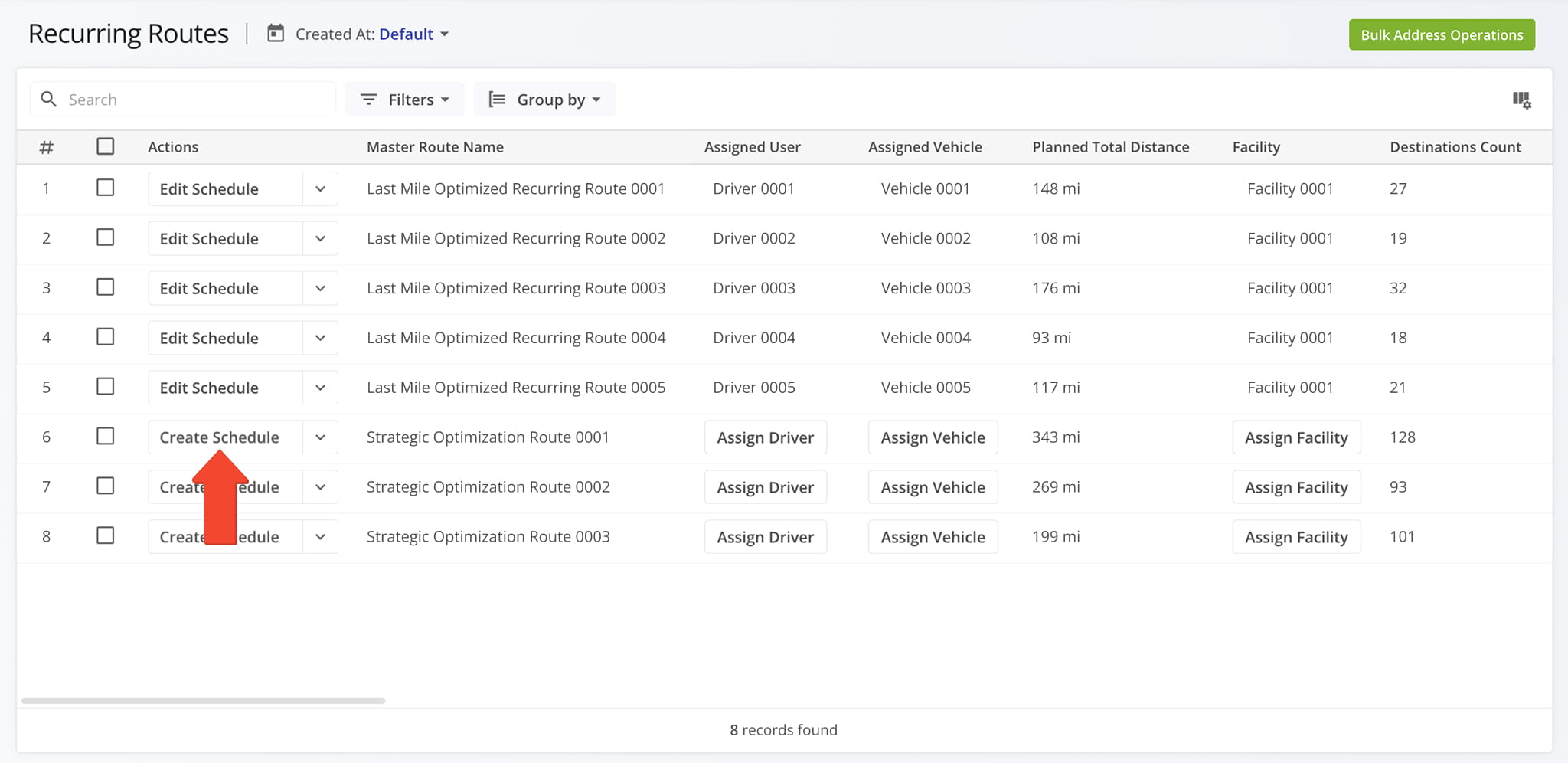Click the horizontal scrollbar at table bottom
Viewport: 1568px width, 763px height.
(203, 700)
